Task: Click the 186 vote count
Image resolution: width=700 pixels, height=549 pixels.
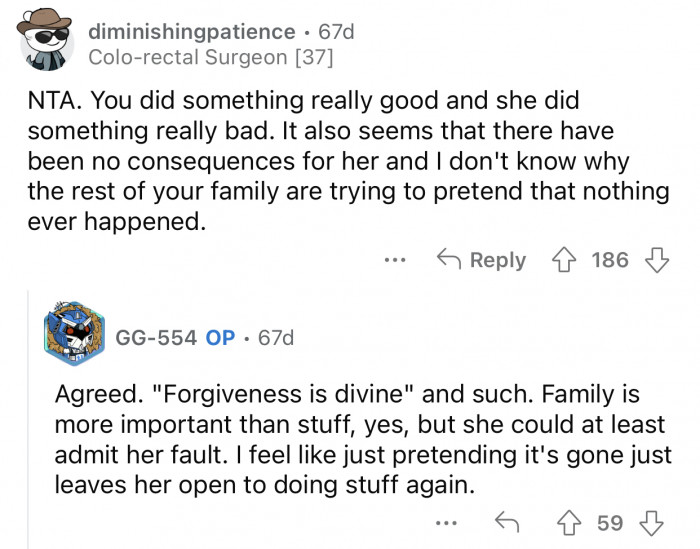Action: click(x=610, y=260)
